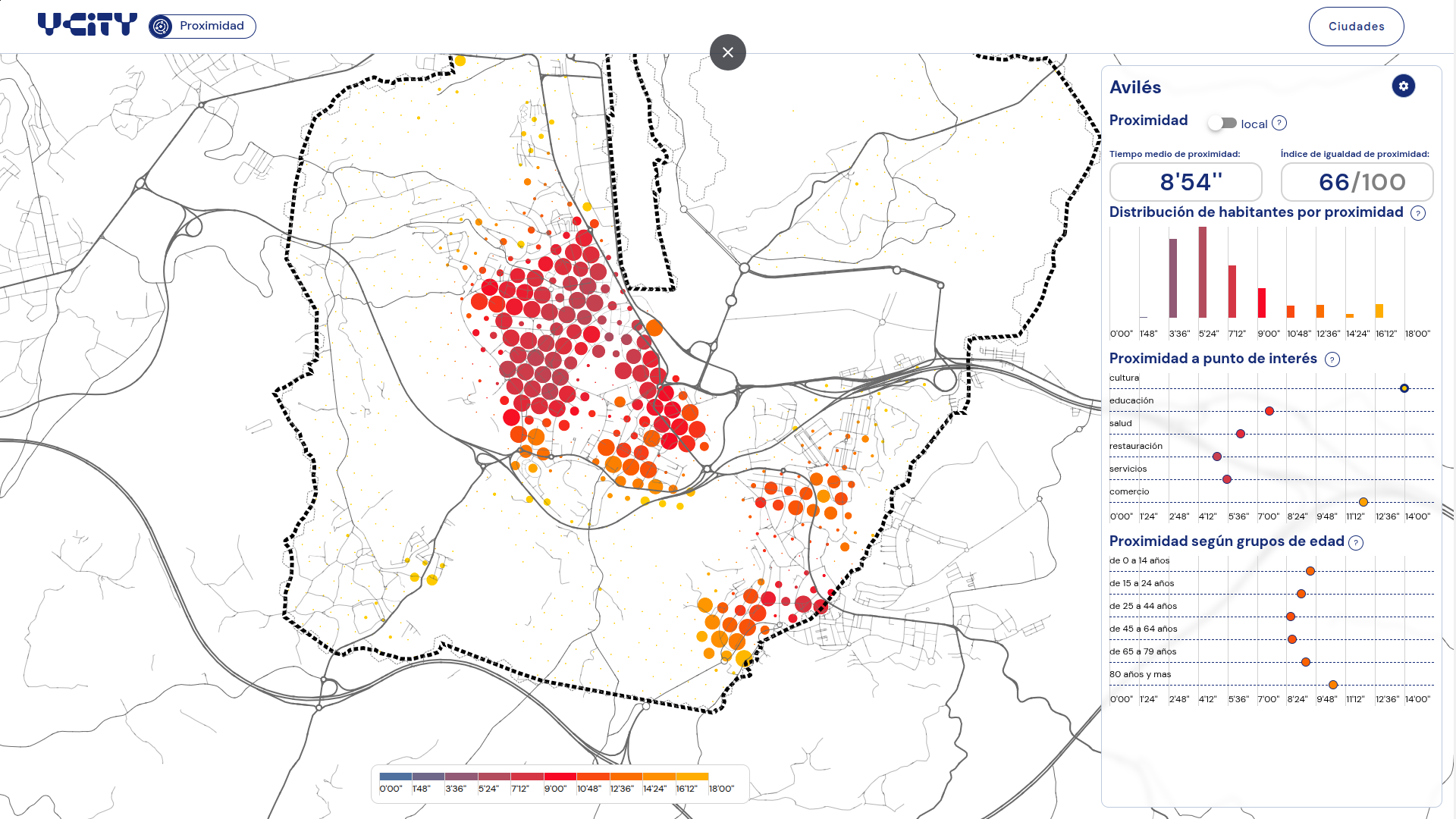Click the yellow 16'12" legend color swatch
The height and width of the screenshot is (819, 1456).
(x=692, y=777)
